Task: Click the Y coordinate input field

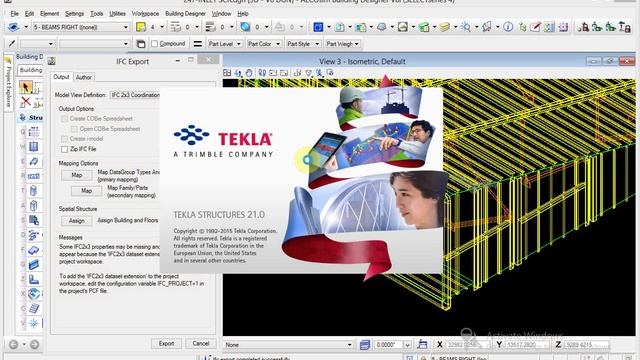Action: click(x=527, y=345)
